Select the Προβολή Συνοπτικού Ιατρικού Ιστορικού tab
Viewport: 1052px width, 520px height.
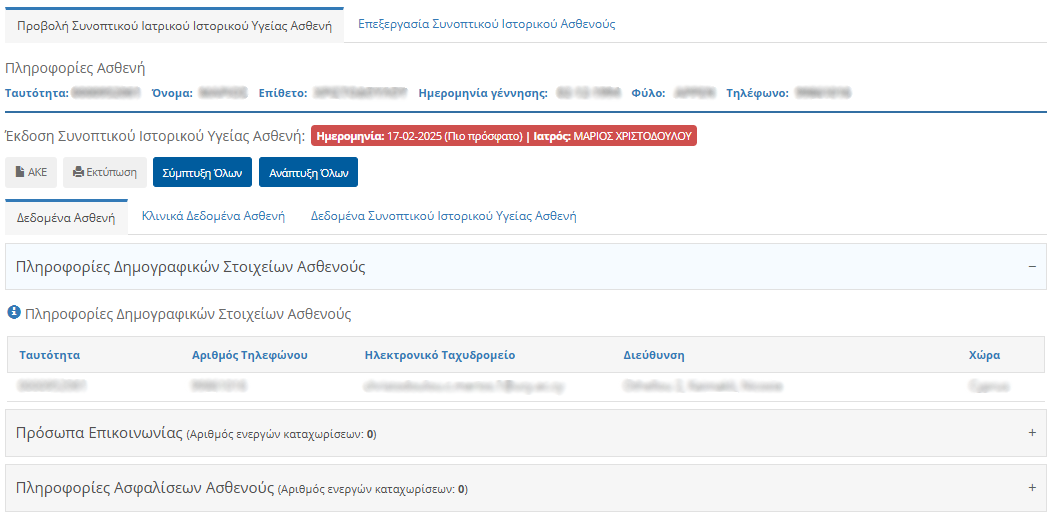(x=174, y=26)
